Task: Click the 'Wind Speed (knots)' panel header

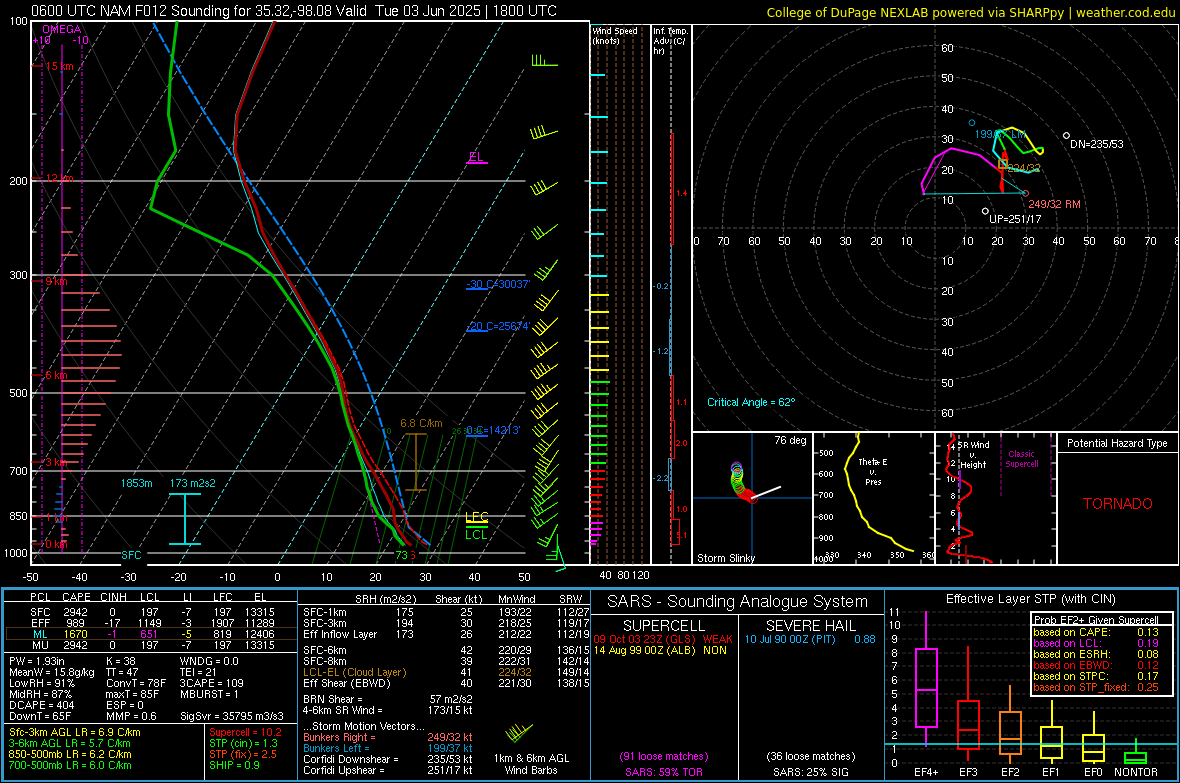Action: (x=615, y=35)
